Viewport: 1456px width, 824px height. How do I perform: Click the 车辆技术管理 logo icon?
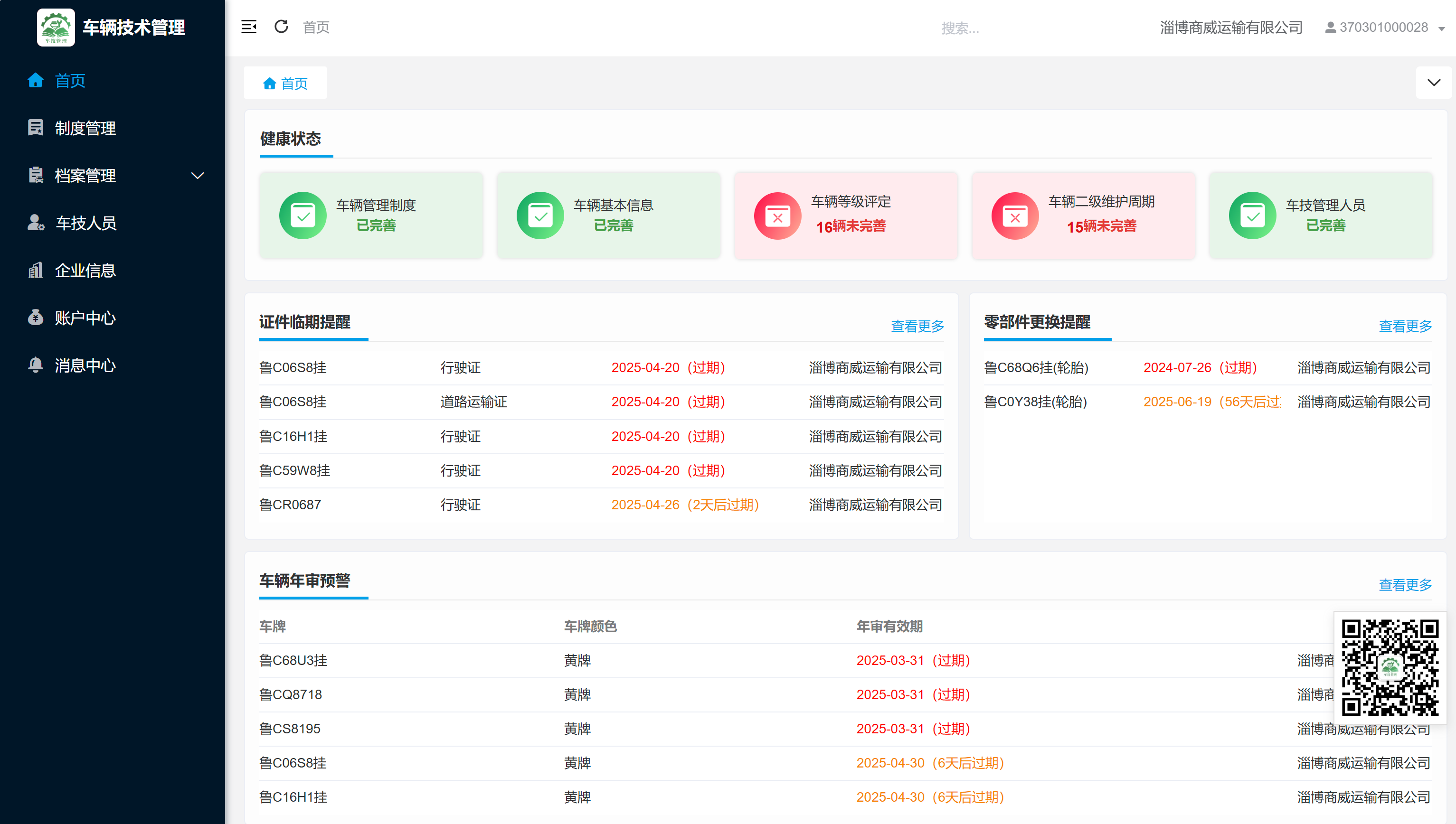click(x=56, y=27)
